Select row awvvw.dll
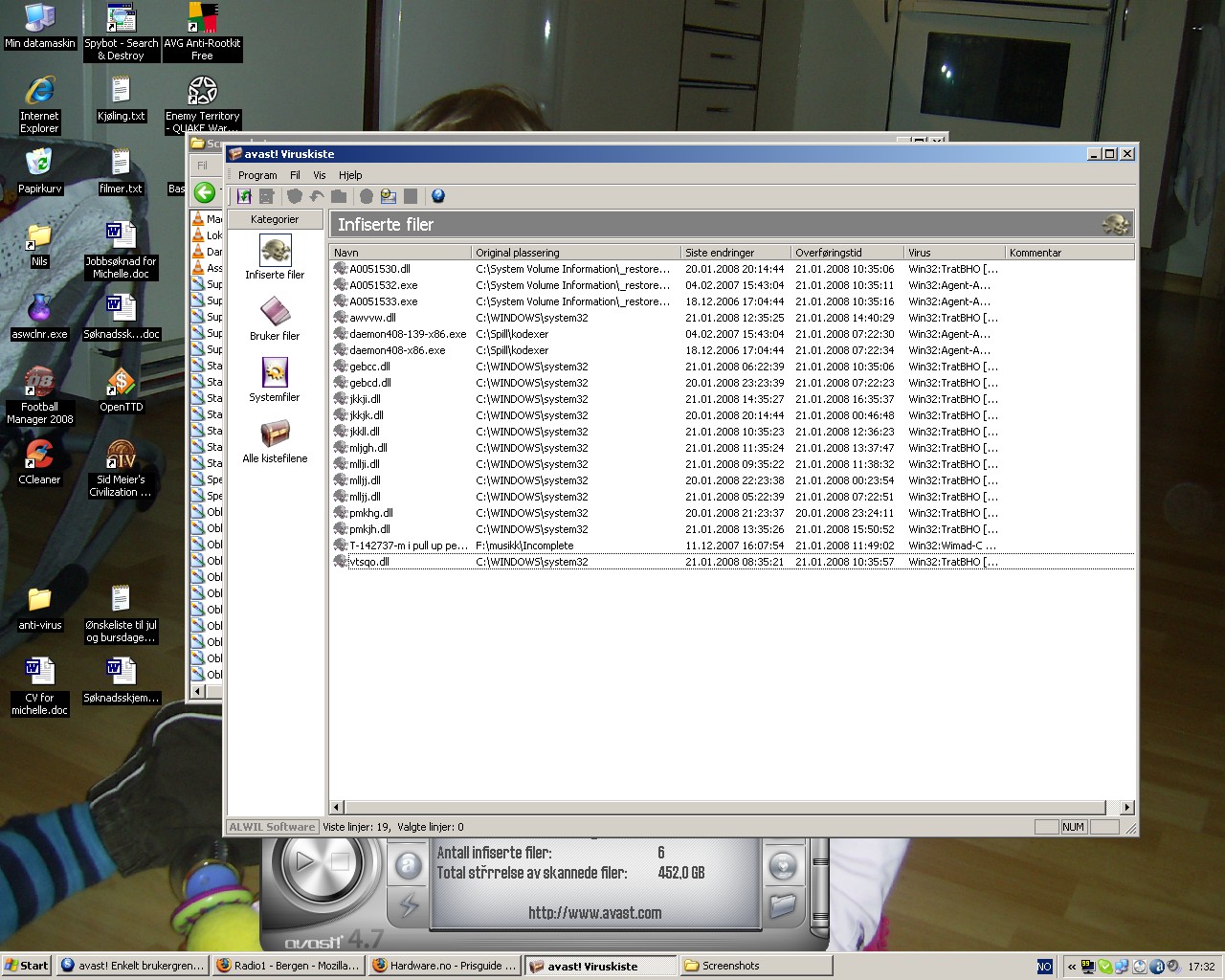 [732, 318]
